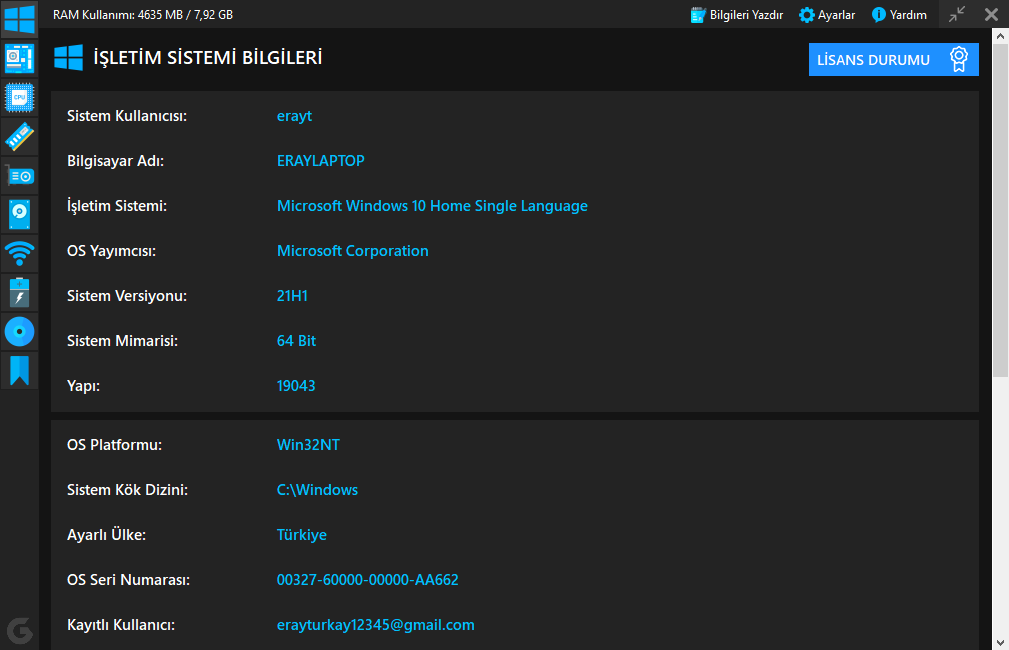Open the Yardım help menu
1009x650 pixels.
click(x=899, y=15)
